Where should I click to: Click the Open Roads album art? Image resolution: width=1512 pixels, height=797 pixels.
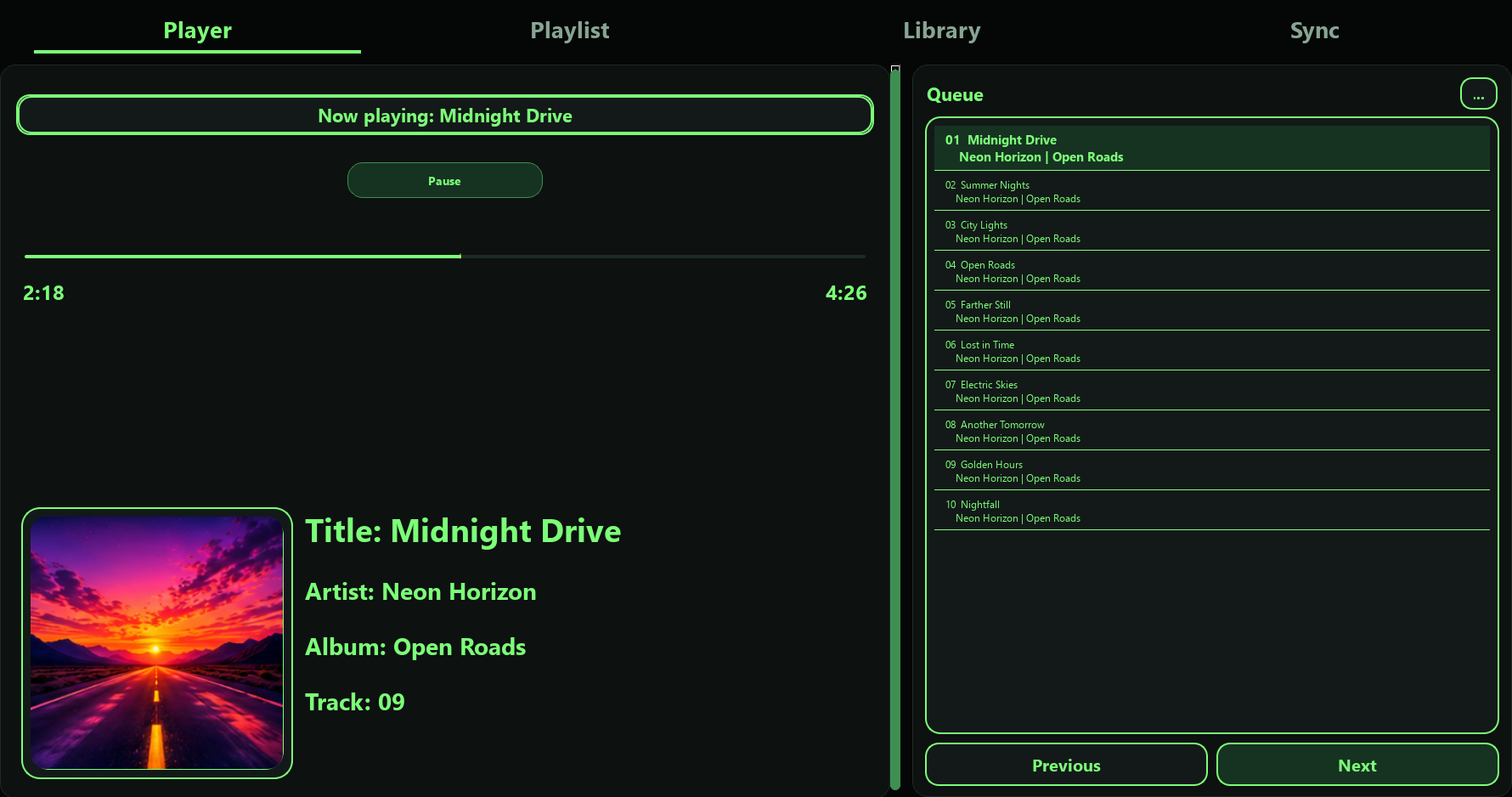click(x=157, y=643)
